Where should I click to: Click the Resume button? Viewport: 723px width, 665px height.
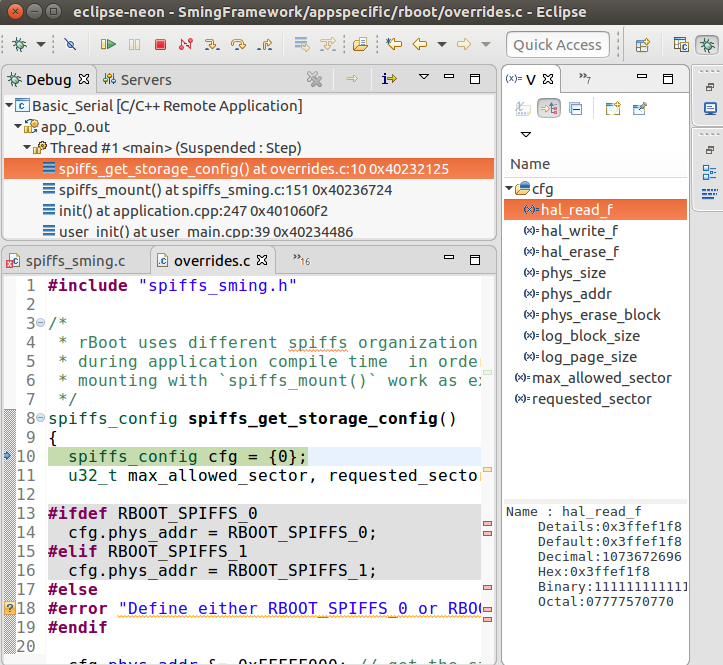tap(108, 44)
